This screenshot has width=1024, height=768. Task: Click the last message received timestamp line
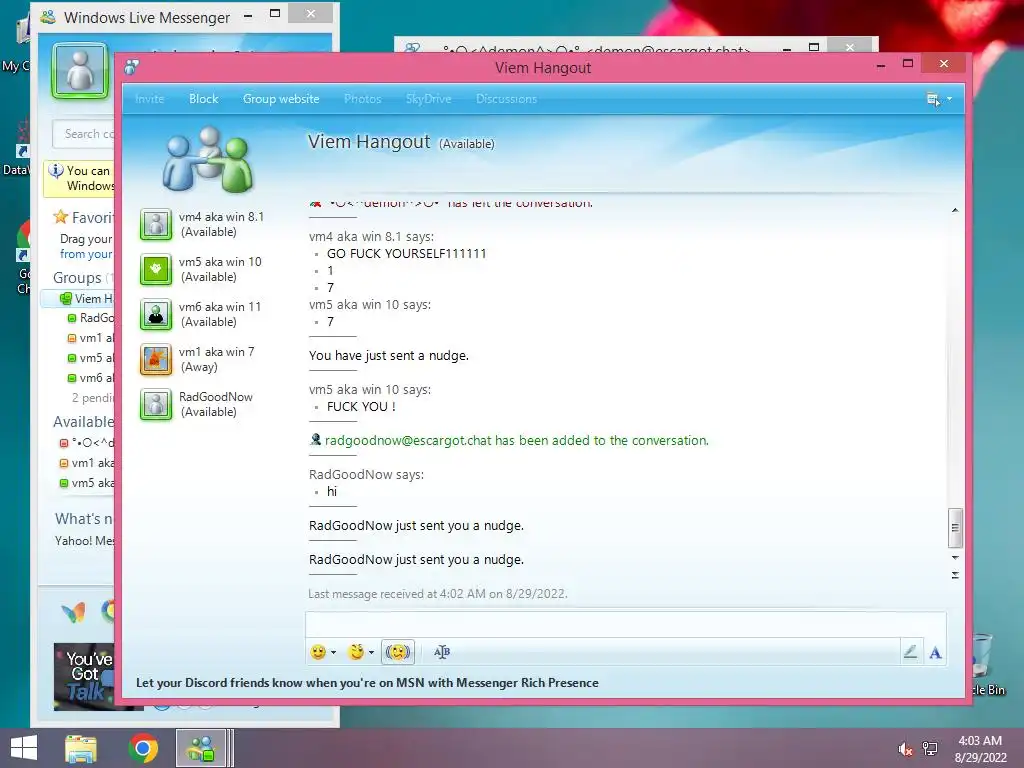point(438,594)
